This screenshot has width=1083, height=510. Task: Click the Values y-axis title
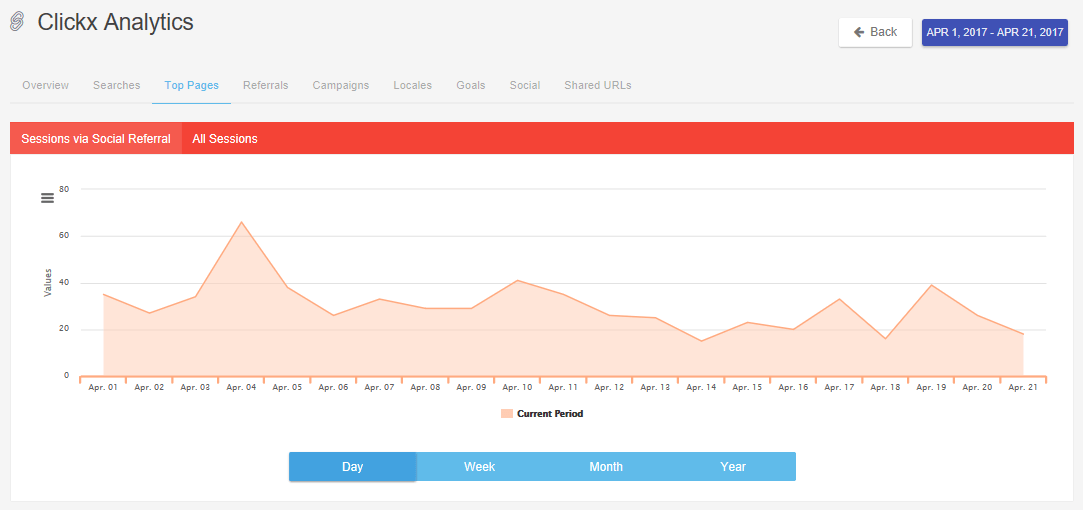(48, 283)
